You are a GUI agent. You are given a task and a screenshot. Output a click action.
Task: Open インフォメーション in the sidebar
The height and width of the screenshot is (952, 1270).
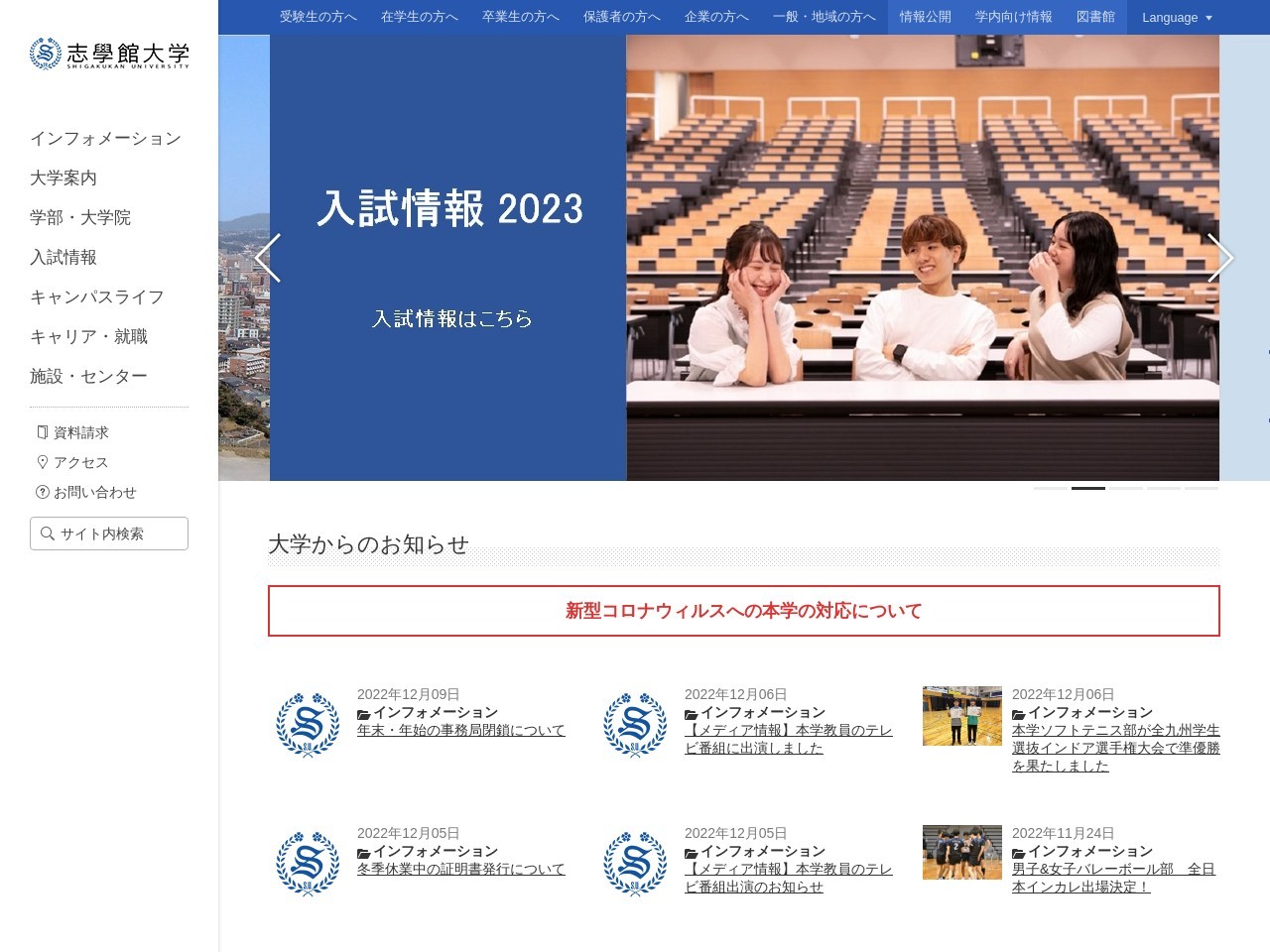(x=105, y=138)
